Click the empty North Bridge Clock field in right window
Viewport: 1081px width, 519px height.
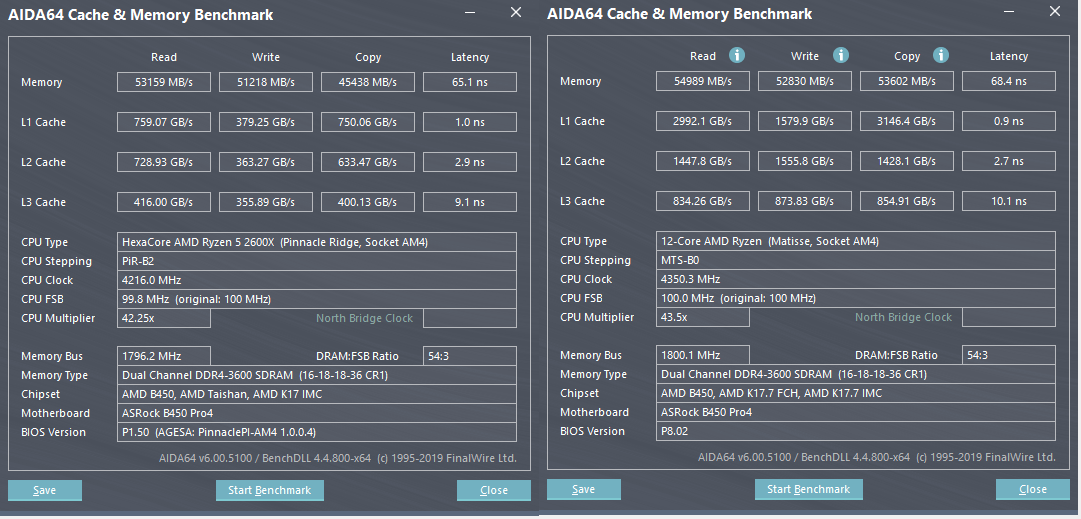pyautogui.click(x=1009, y=317)
